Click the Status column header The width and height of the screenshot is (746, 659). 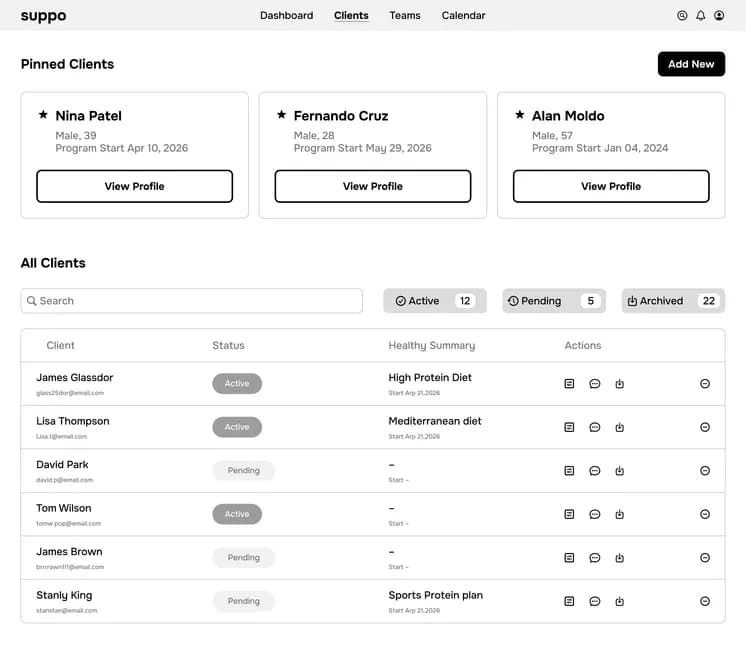click(x=228, y=345)
